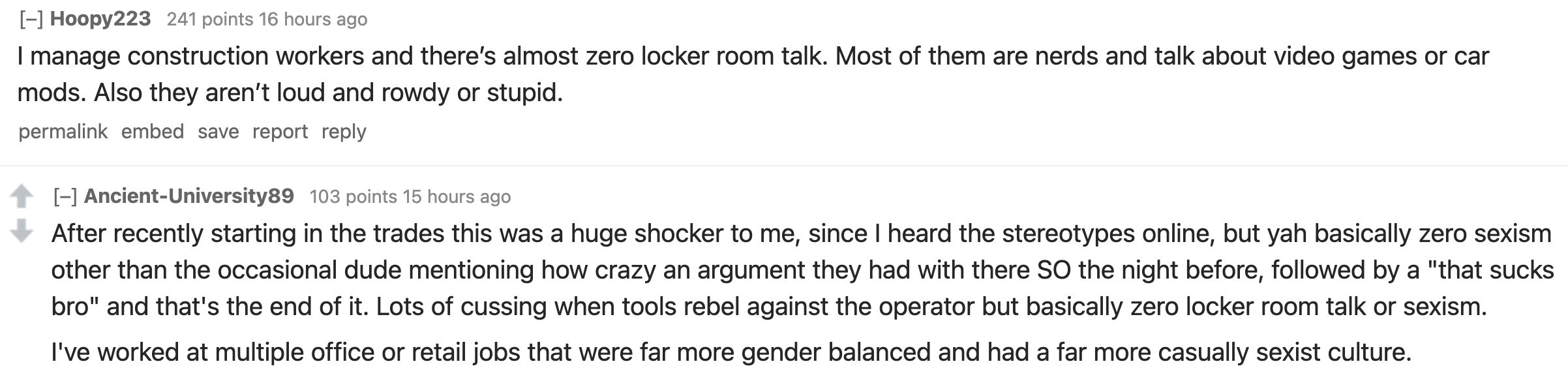The height and width of the screenshot is (381, 1568).
Task: Click the embed link under Hoopy223's comment
Action: (152, 132)
